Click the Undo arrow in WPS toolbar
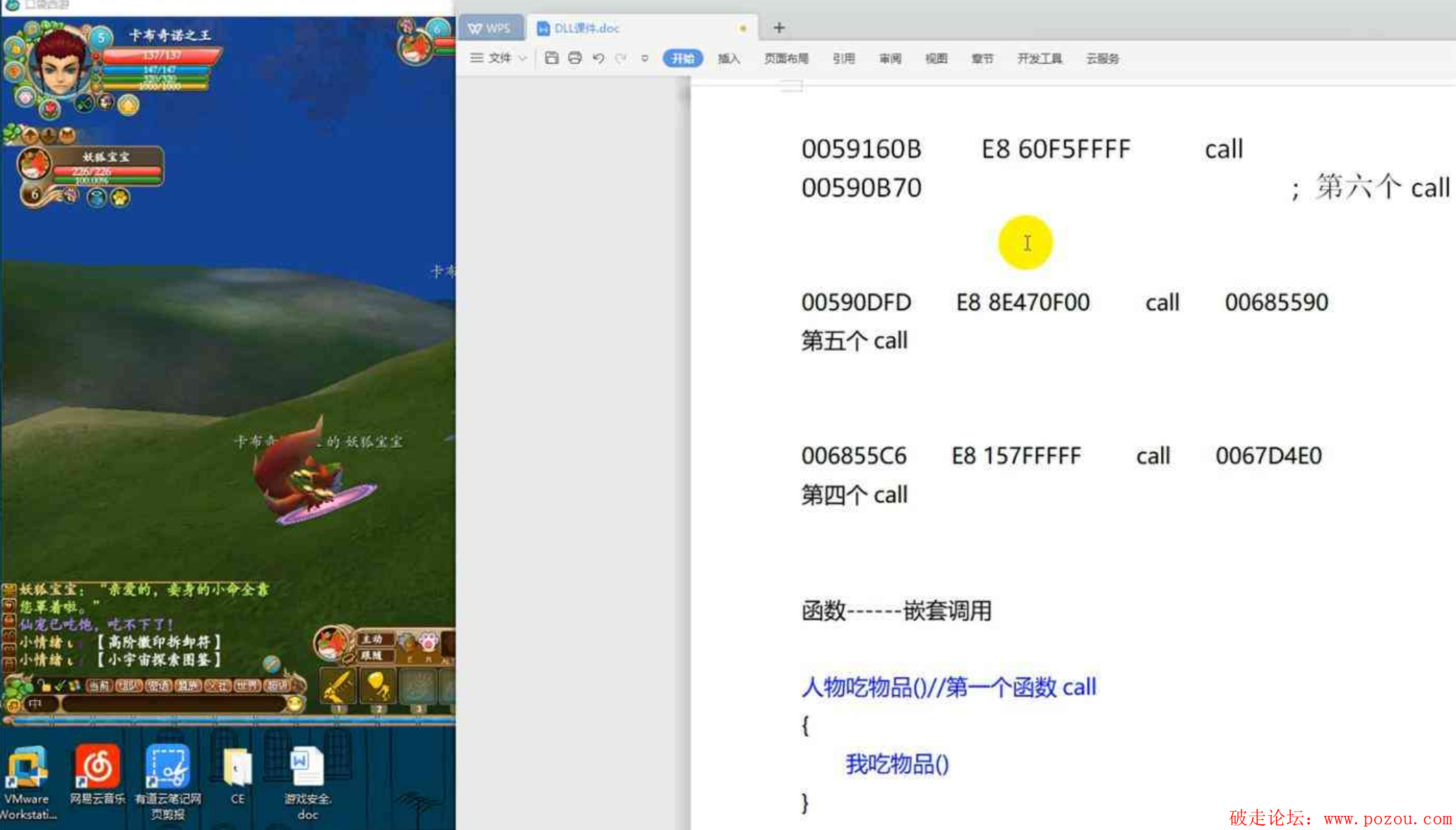The image size is (1456, 830). [x=598, y=58]
